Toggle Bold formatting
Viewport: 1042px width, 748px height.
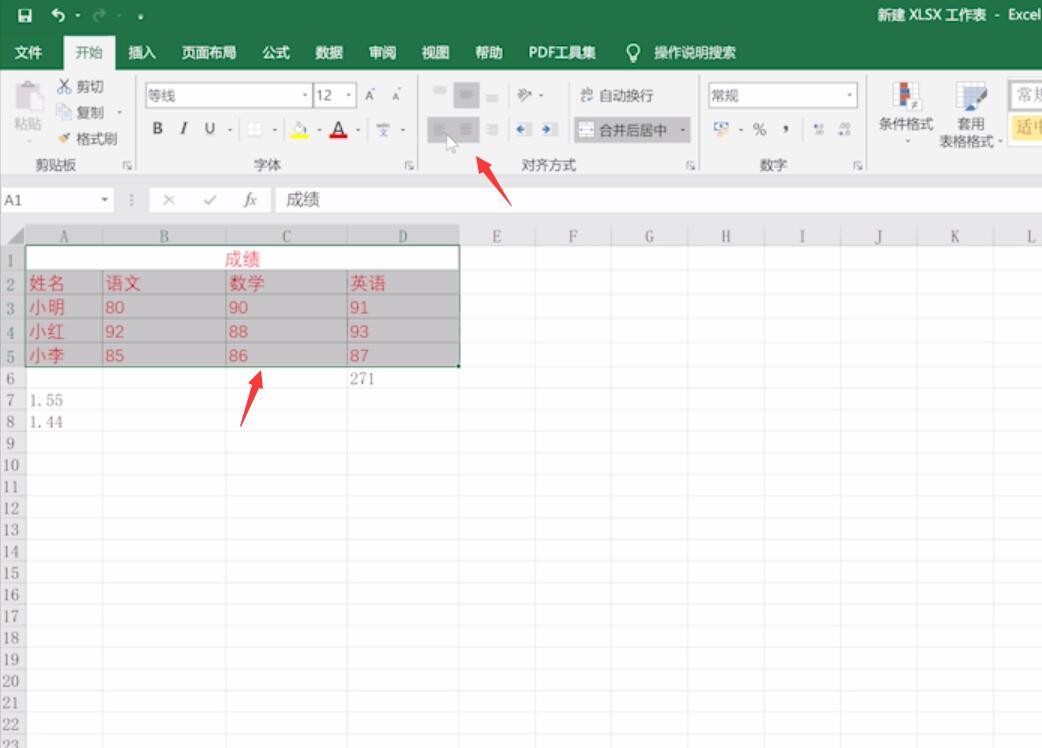coord(157,129)
